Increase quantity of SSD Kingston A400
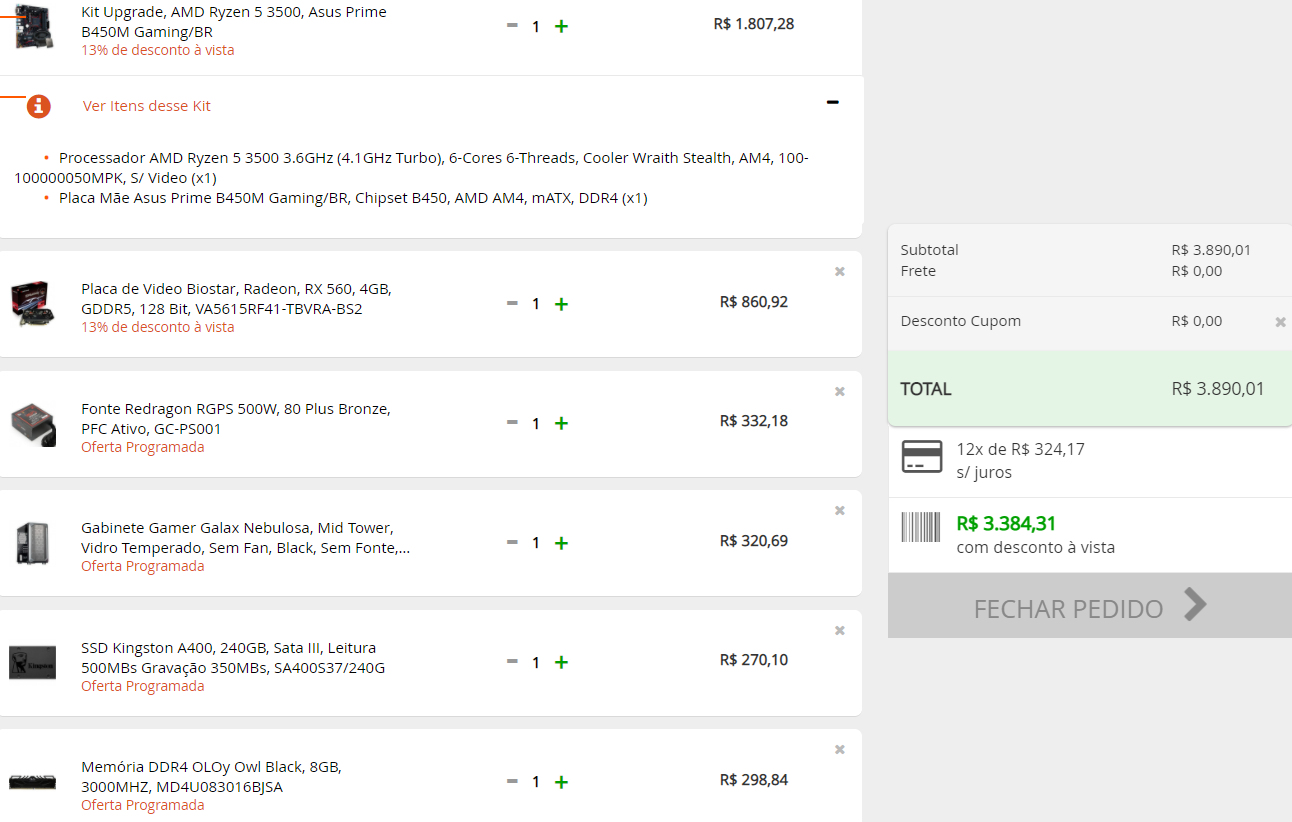 [x=561, y=662]
